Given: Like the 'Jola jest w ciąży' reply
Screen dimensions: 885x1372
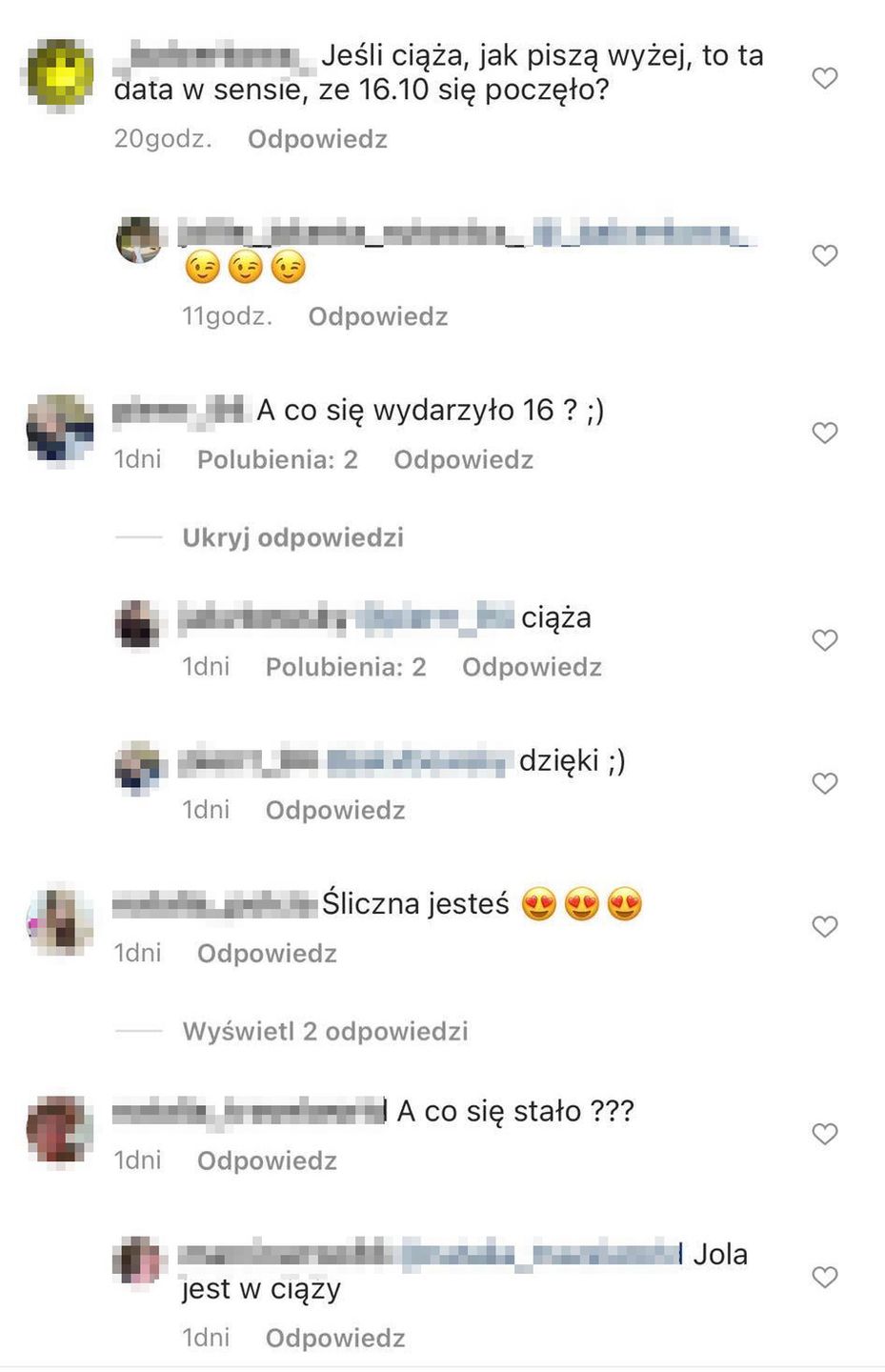Looking at the screenshot, I should point(825,1277).
